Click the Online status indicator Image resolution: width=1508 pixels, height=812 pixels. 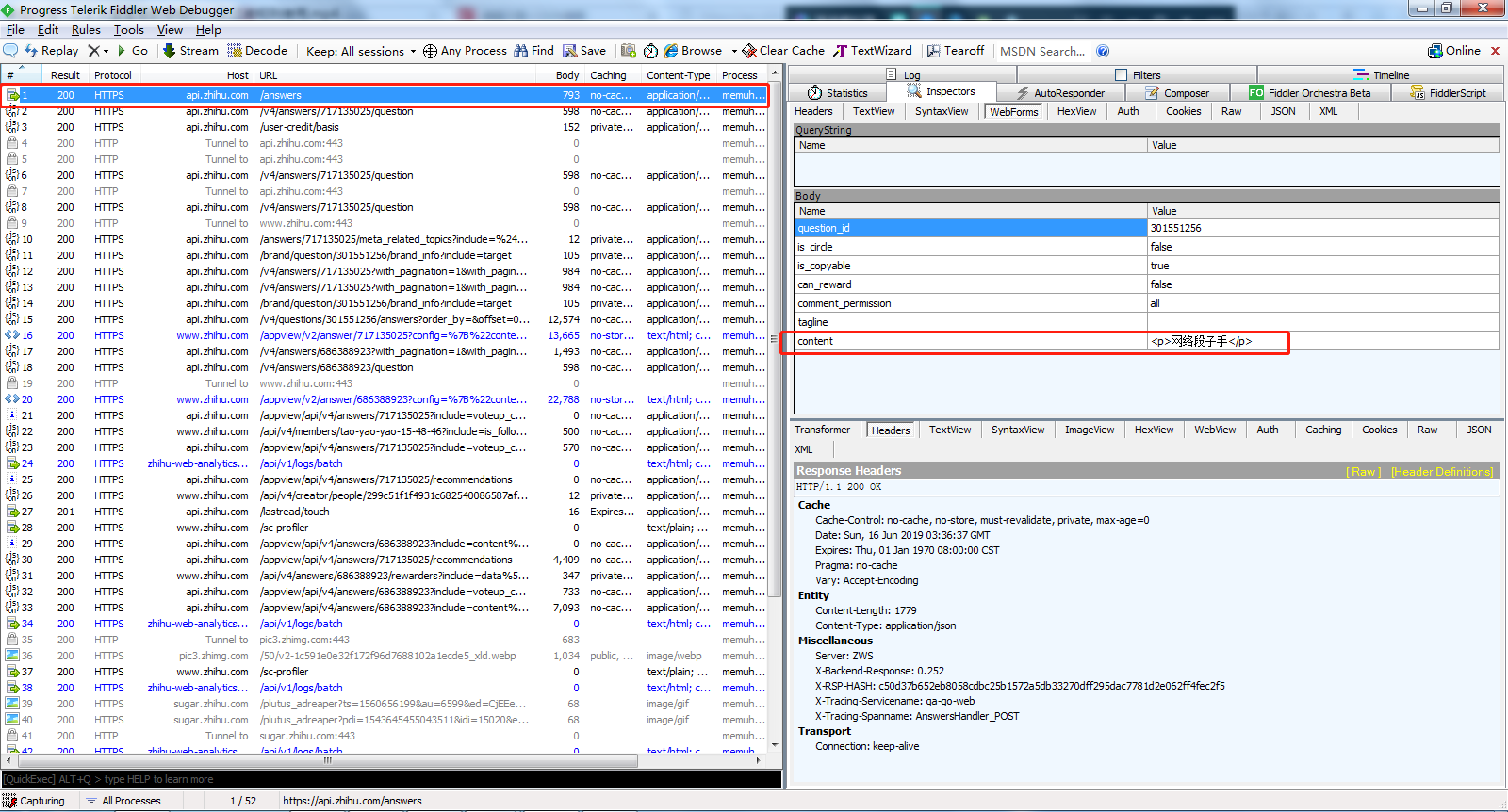coord(1454,51)
